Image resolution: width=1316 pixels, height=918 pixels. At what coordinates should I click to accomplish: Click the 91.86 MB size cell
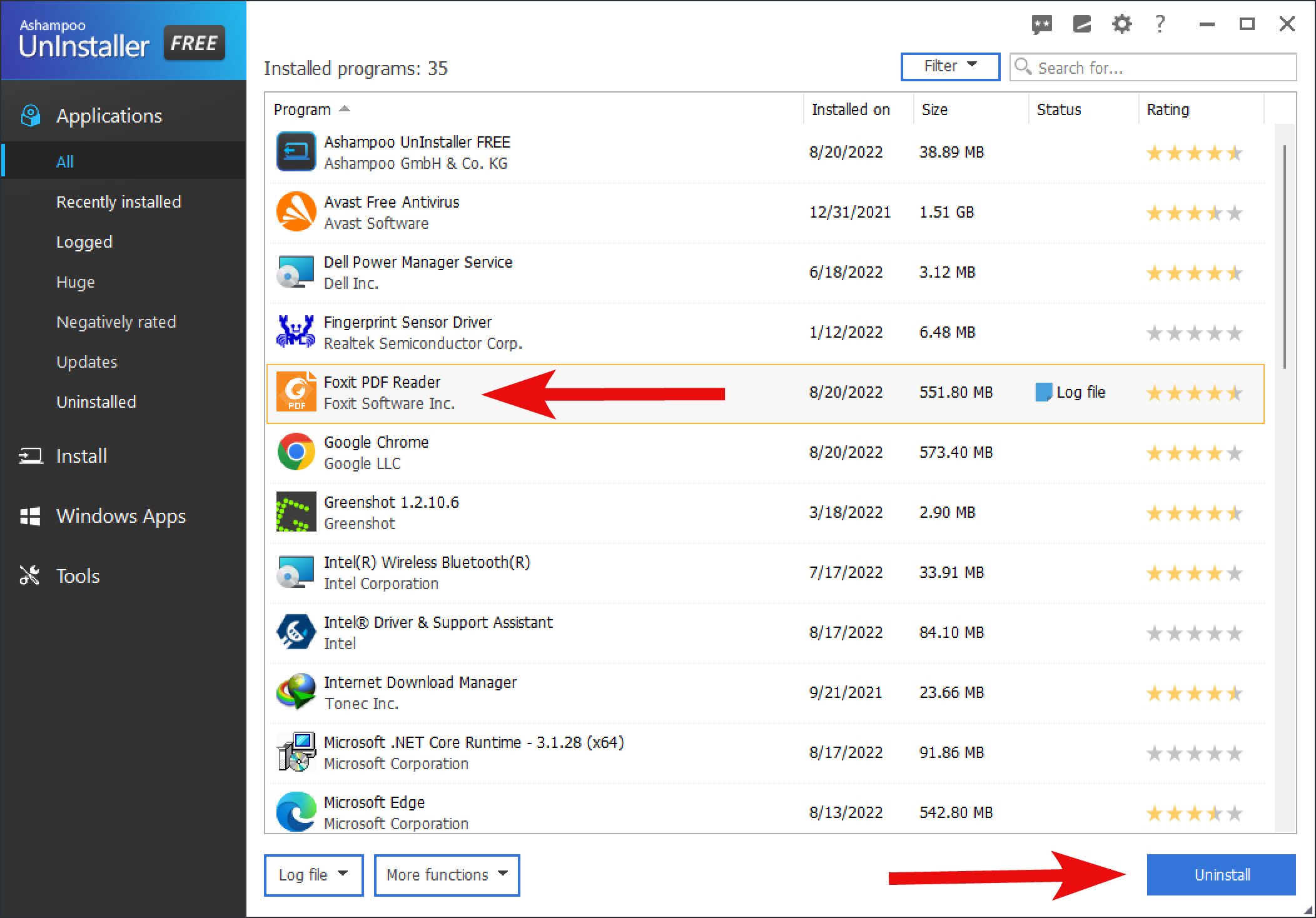(951, 752)
